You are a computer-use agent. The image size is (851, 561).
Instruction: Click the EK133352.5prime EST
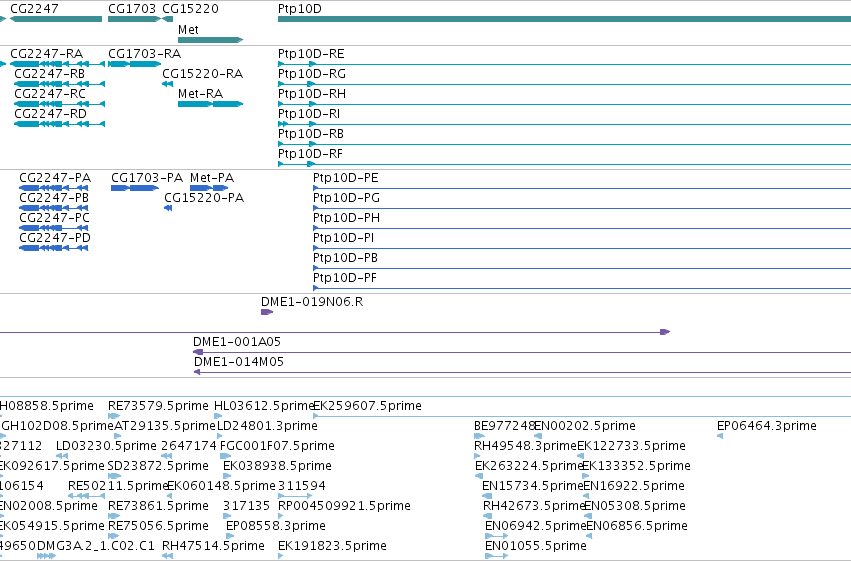[586, 476]
